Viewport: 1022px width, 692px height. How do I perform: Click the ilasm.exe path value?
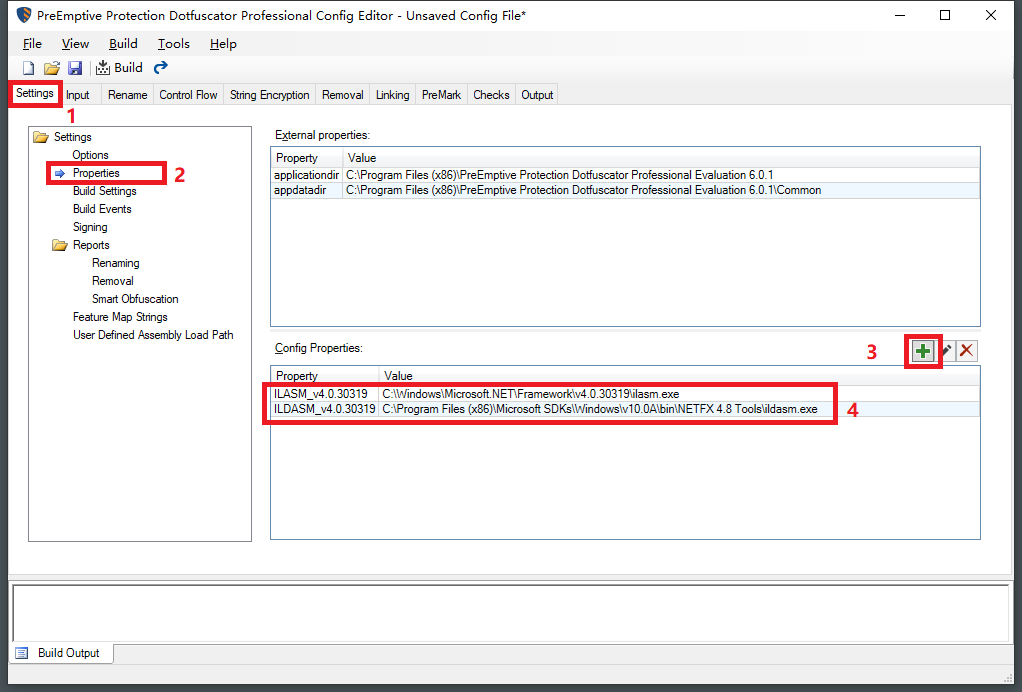click(531, 394)
